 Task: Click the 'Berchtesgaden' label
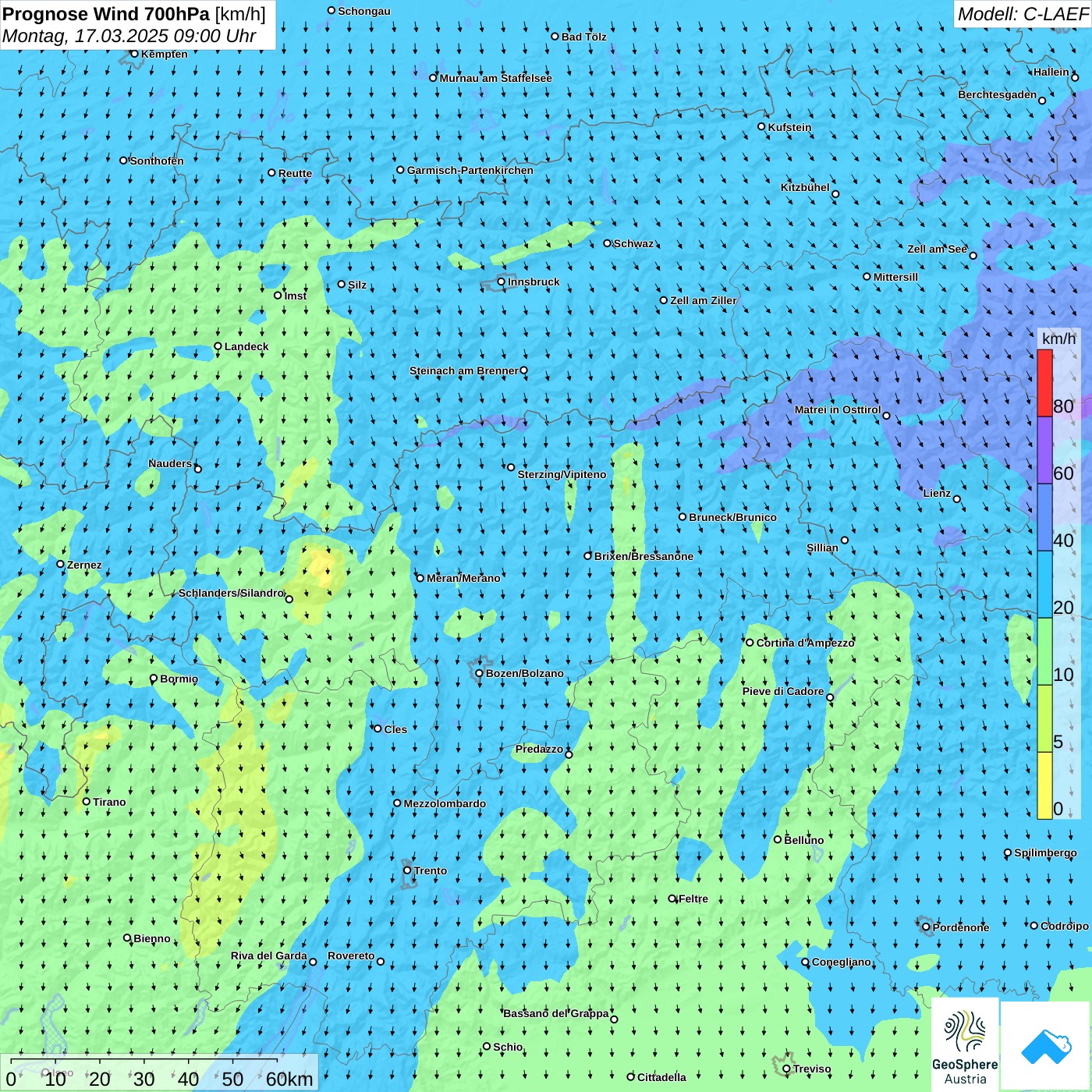(x=998, y=94)
